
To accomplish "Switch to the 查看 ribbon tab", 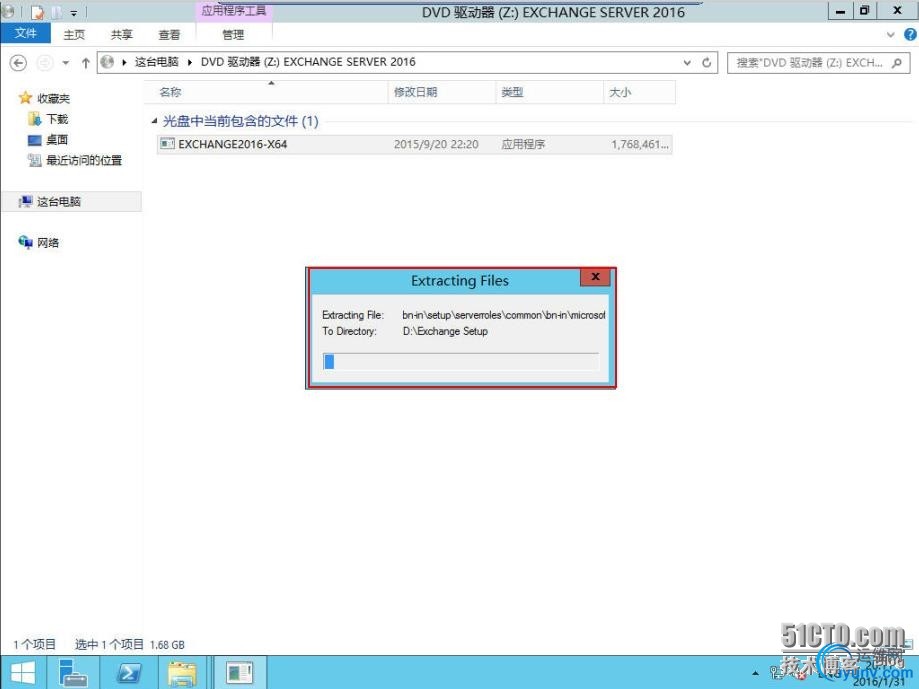I will 169,35.
